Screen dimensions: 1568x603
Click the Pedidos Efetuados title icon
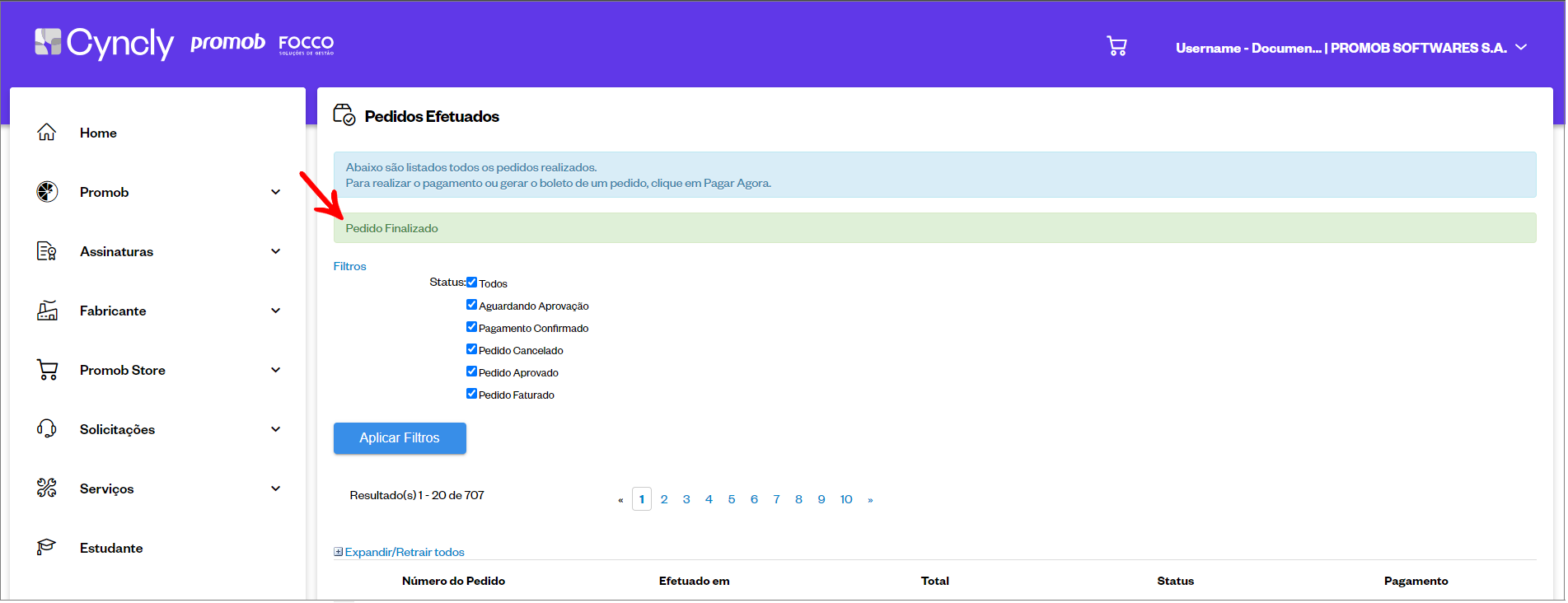[344, 115]
